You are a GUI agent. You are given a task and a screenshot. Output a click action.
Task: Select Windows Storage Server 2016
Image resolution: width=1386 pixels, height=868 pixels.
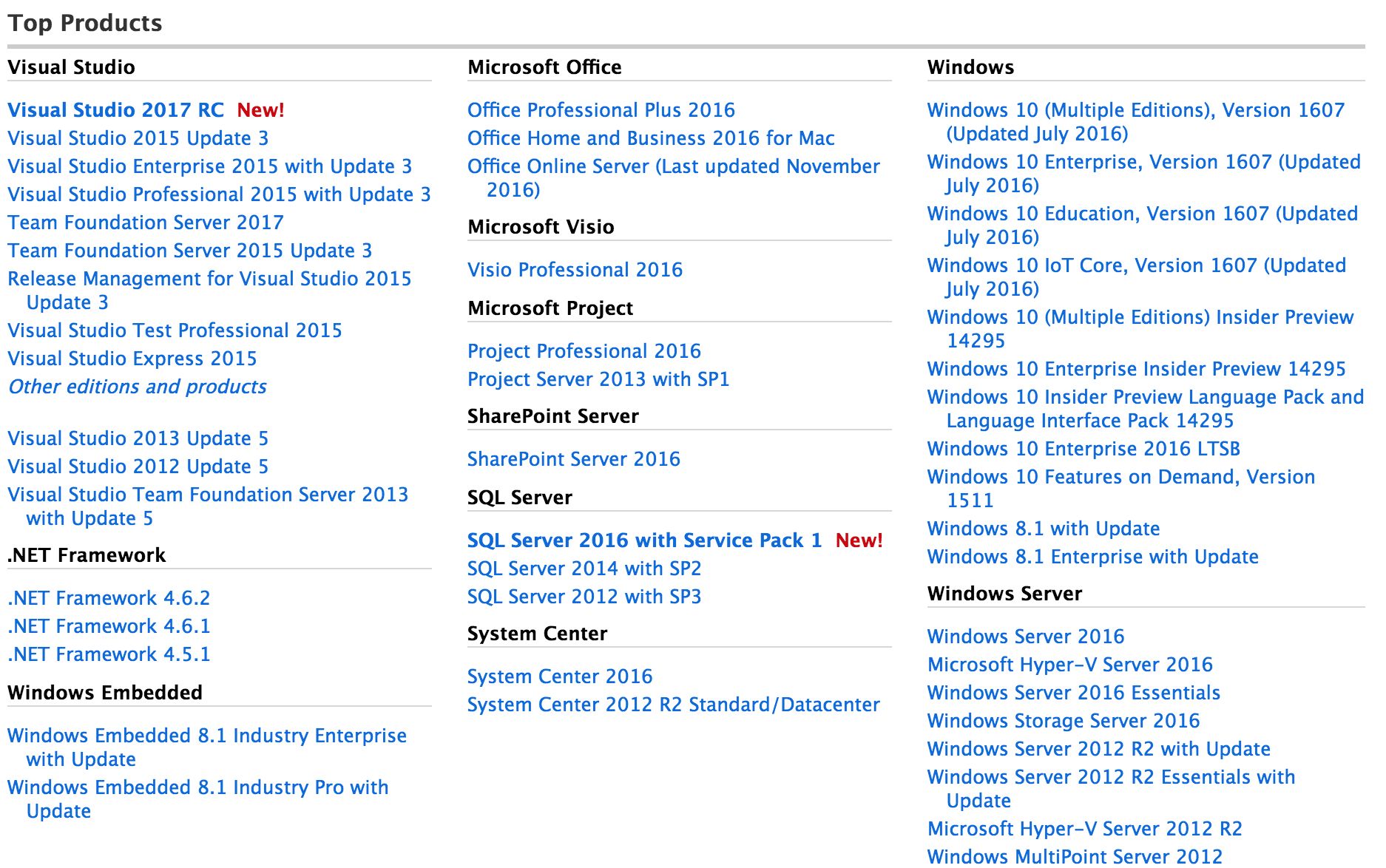click(1063, 721)
